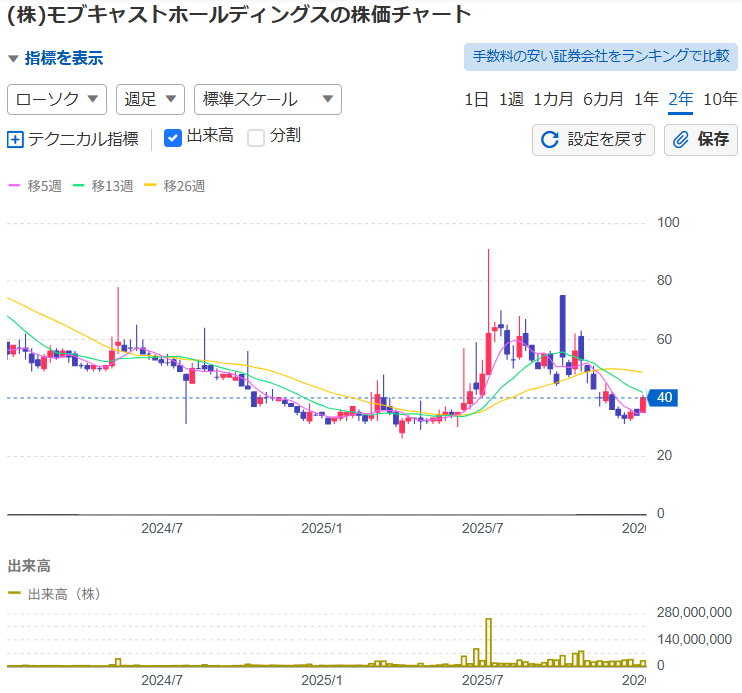Viewport: 742px width, 693px height.
Task: Click the tall volume spike bar near 2025/7
Action: 489,642
